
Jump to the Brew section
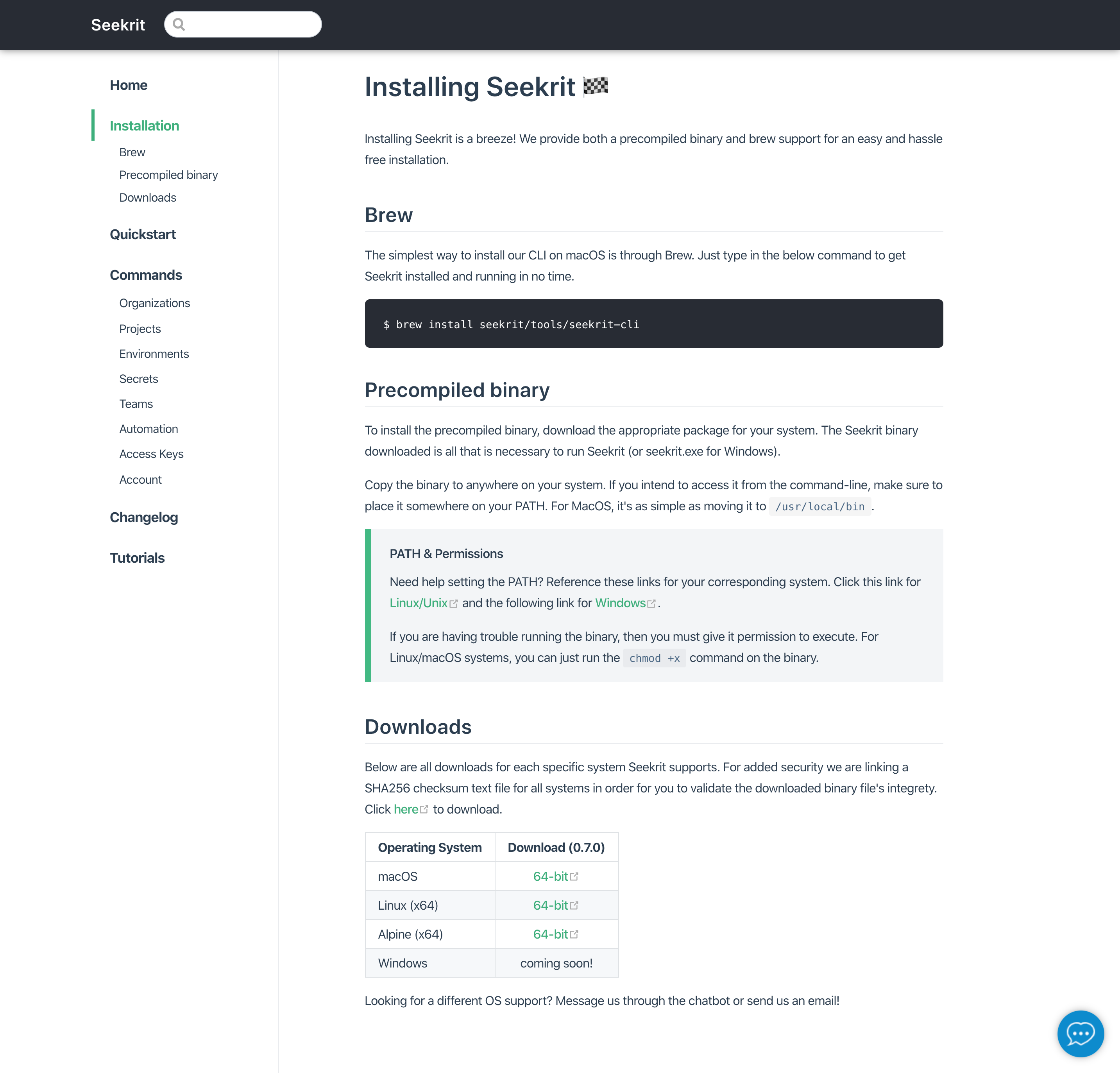(132, 152)
